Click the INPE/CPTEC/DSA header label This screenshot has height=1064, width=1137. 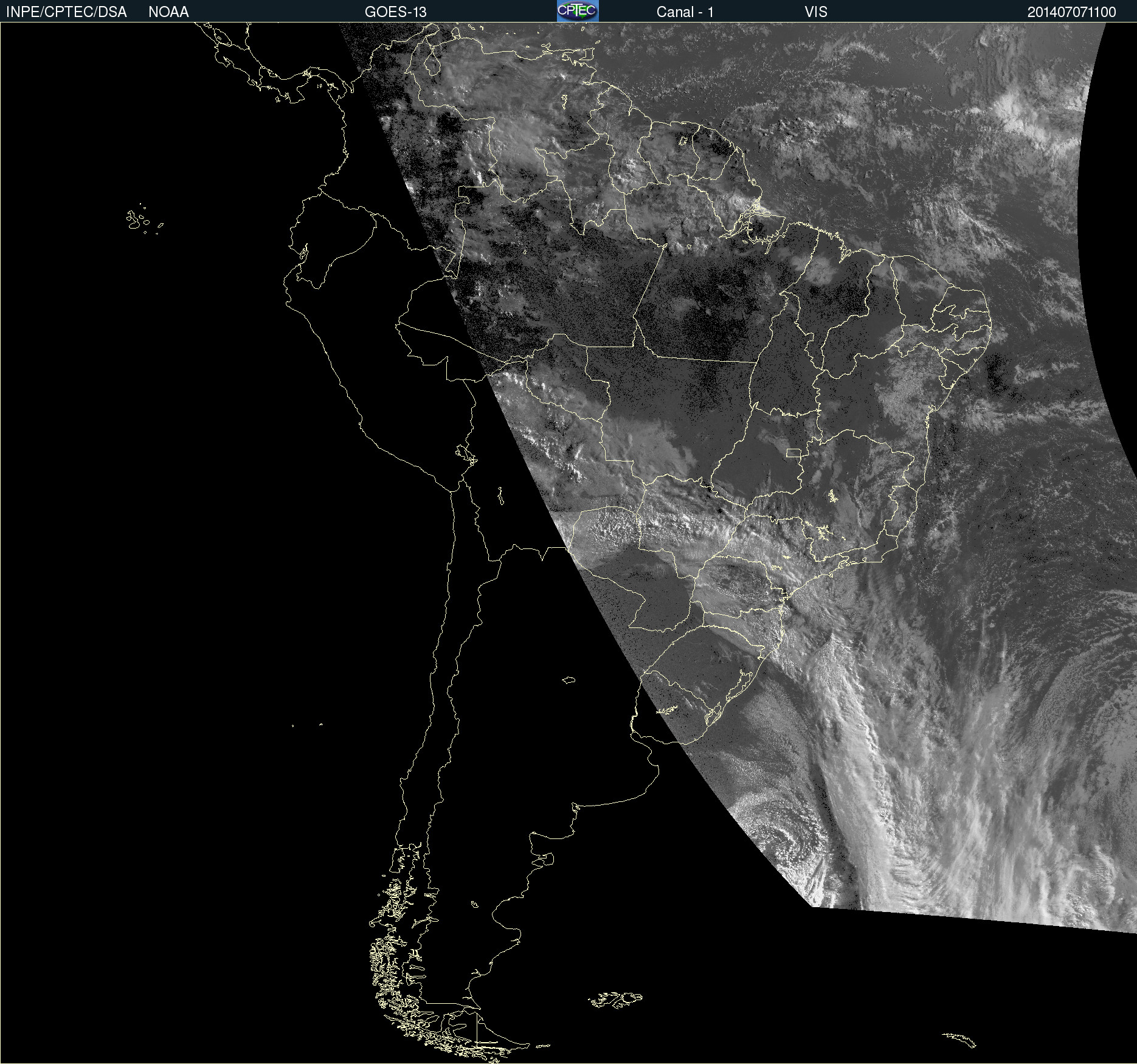pos(66,12)
